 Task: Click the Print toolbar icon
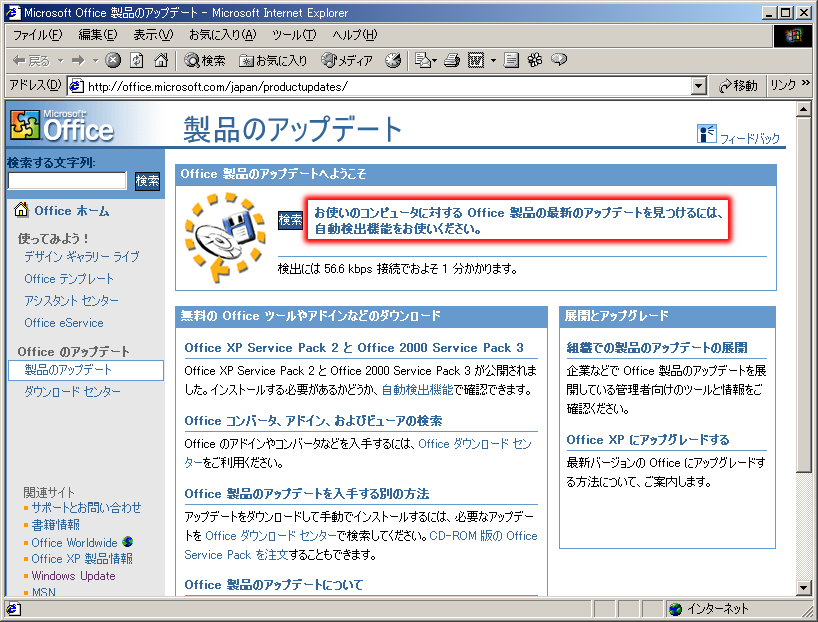click(452, 61)
